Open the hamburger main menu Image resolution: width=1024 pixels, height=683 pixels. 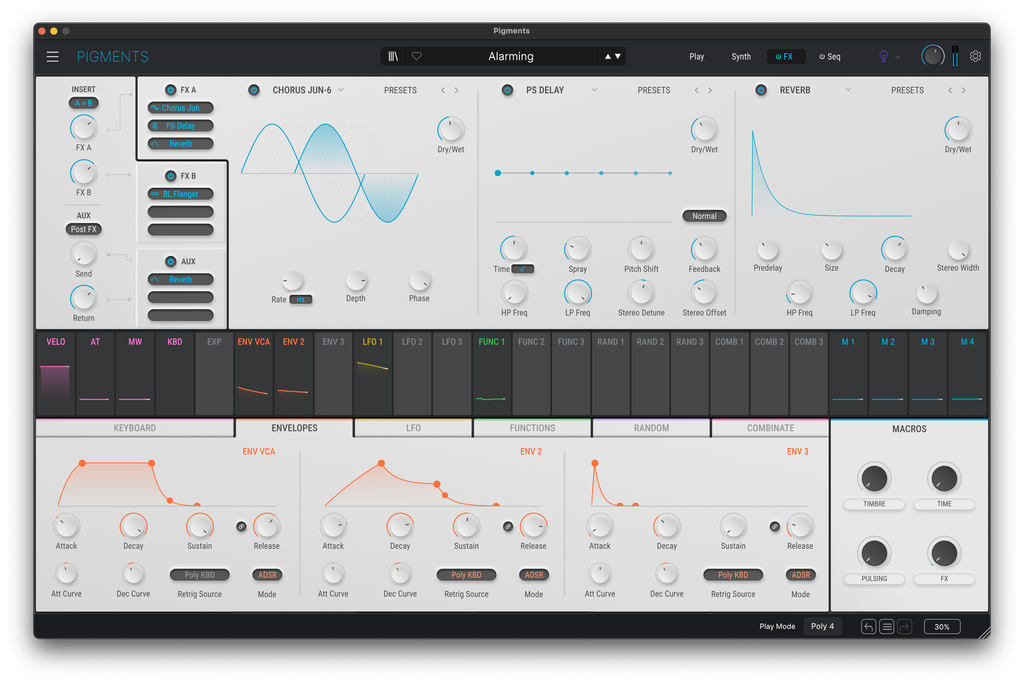53,57
